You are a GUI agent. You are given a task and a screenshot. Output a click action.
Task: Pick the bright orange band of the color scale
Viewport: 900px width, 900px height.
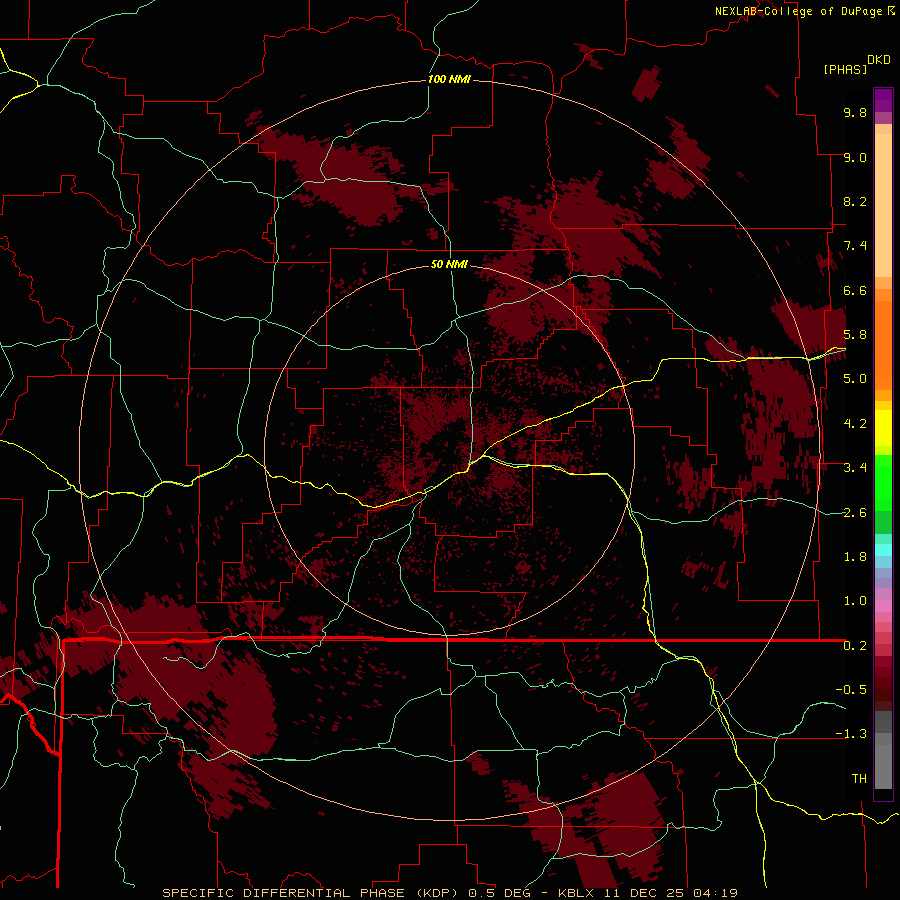point(883,344)
